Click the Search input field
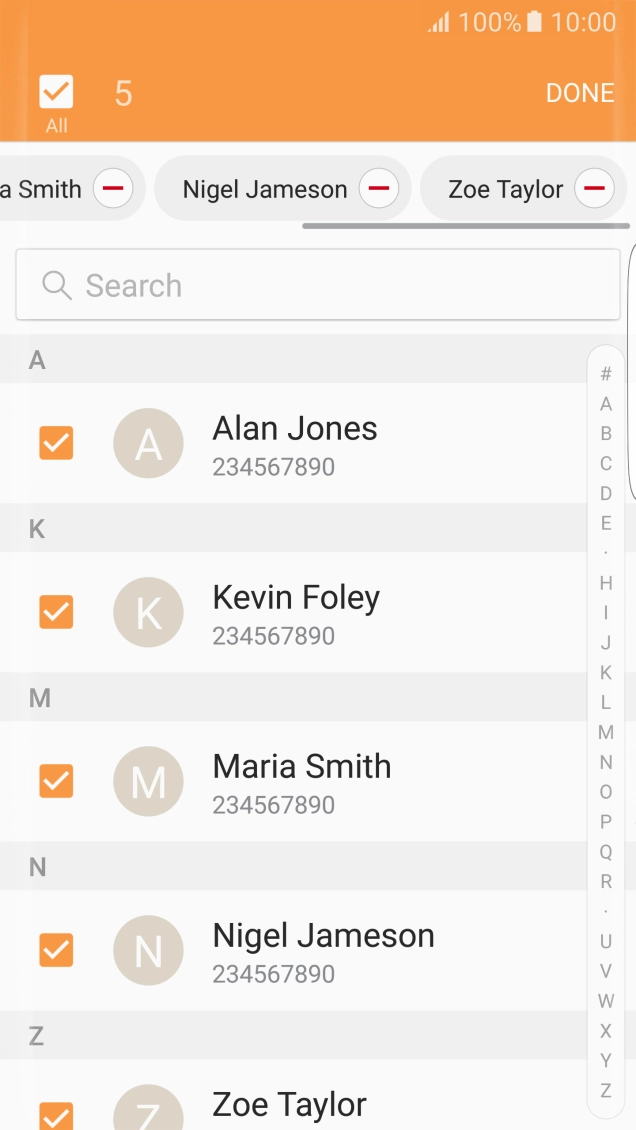Screen dimensions: 636x1130 coord(330,285)
